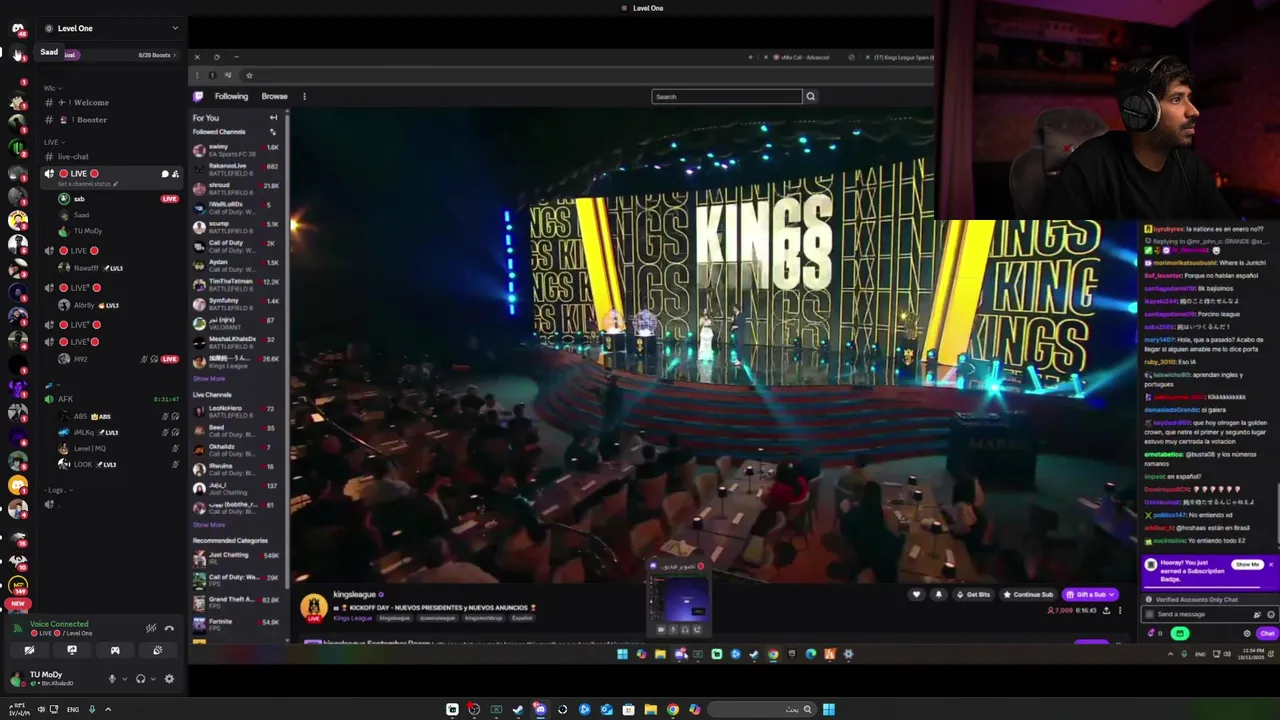View the 8/28 Boosts progress
Image resolution: width=1280 pixels, height=720 pixels.
[x=157, y=55]
